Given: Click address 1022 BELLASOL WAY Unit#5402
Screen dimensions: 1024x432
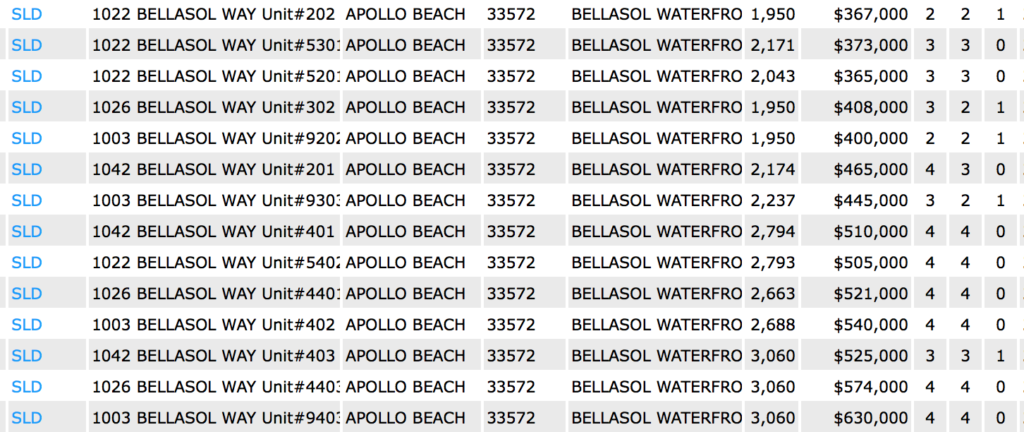Looking at the screenshot, I should pos(216,262).
